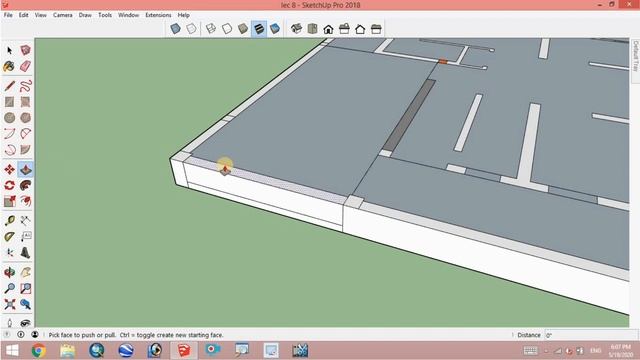Select the Follow Me tool
Image resolution: width=640 pixels, height=360 pixels.
[25, 185]
